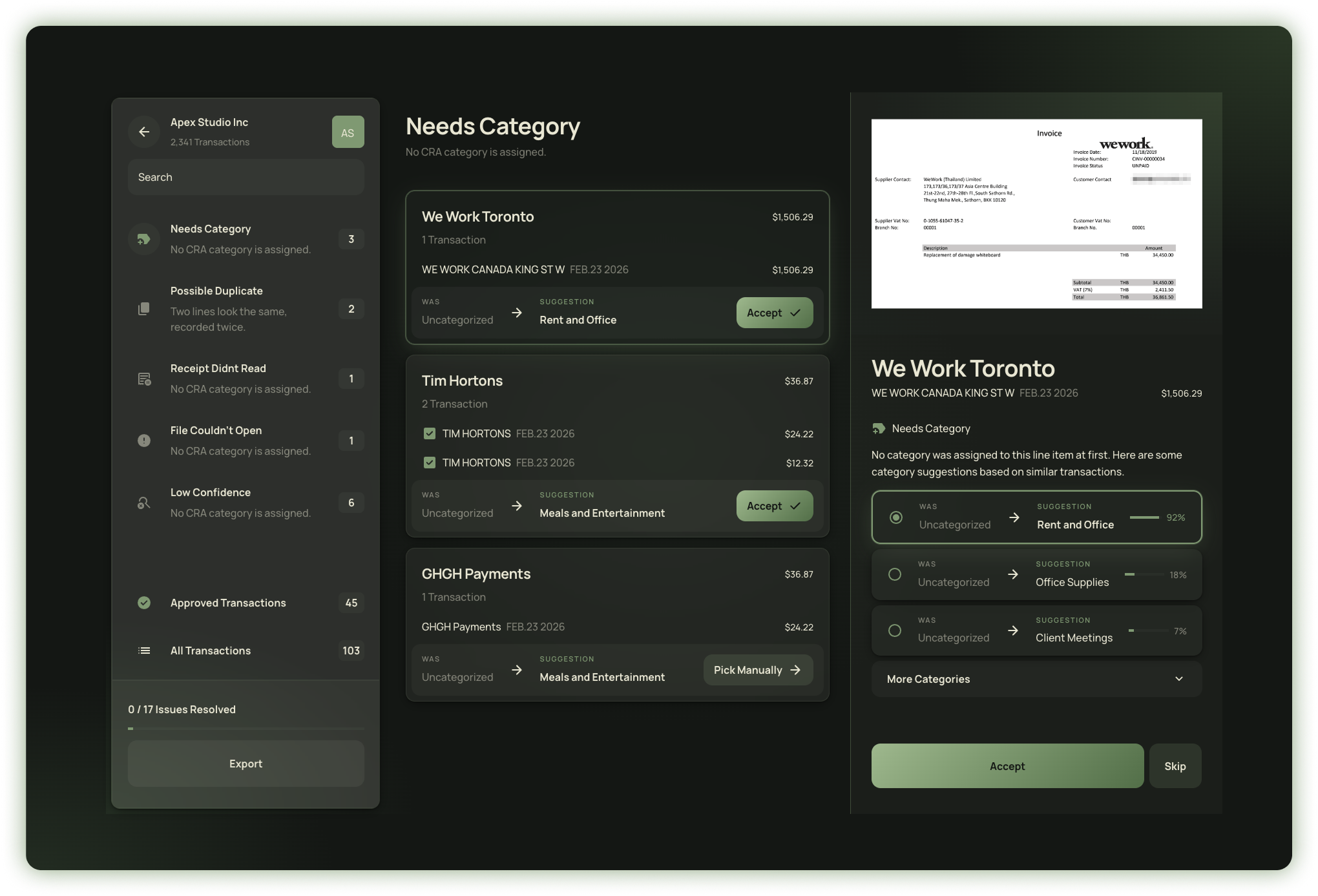Click the tag icon beside Needs Category in the detail panel

[879, 428]
